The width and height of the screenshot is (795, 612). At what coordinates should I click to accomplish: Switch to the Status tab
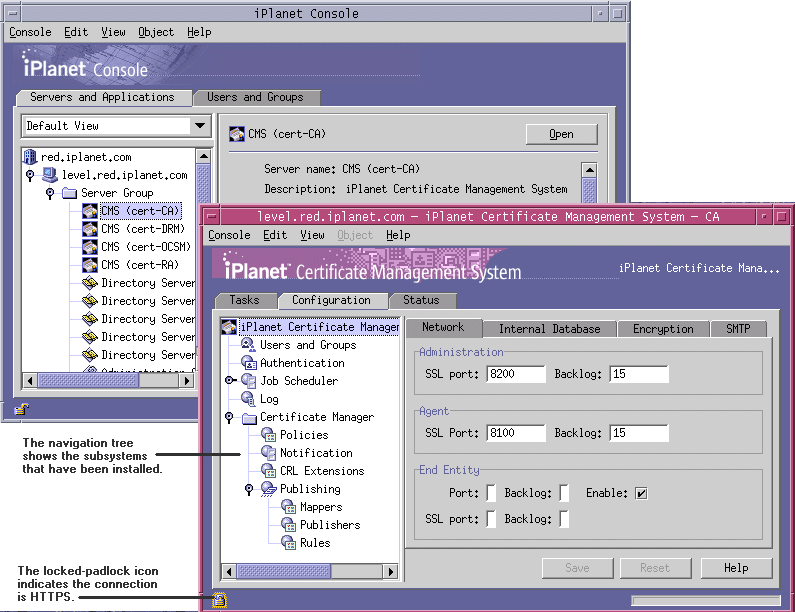[x=421, y=300]
